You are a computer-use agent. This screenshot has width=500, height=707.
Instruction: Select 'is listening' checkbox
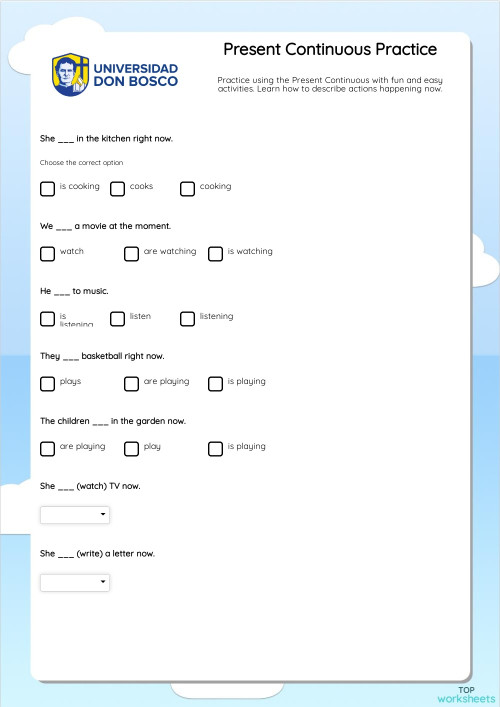coord(47,319)
